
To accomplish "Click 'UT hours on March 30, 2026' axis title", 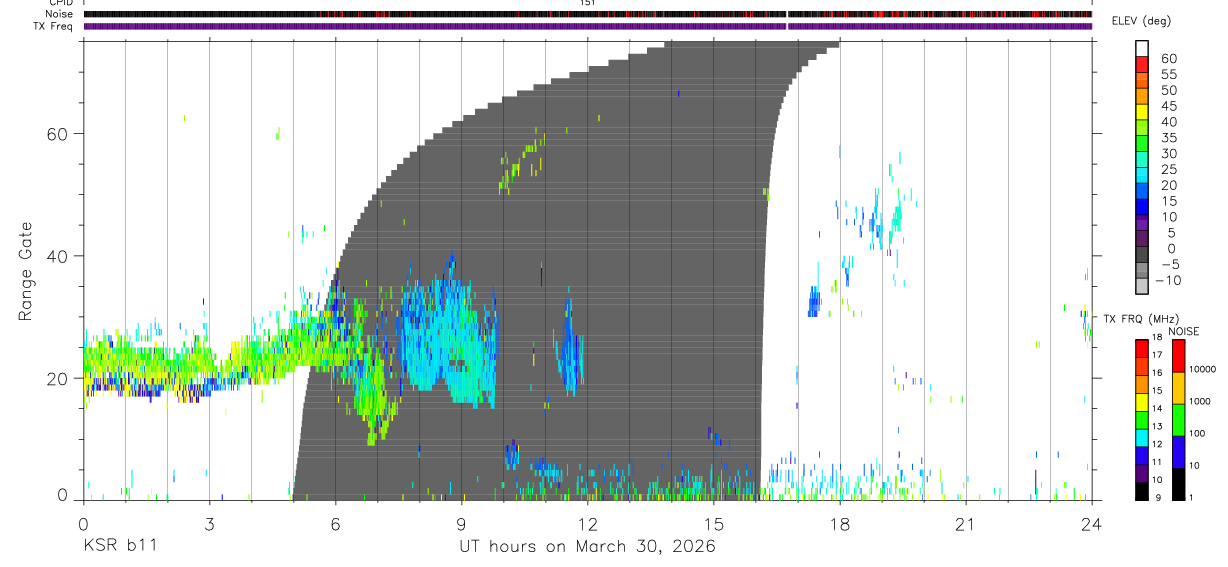I will click(587, 547).
